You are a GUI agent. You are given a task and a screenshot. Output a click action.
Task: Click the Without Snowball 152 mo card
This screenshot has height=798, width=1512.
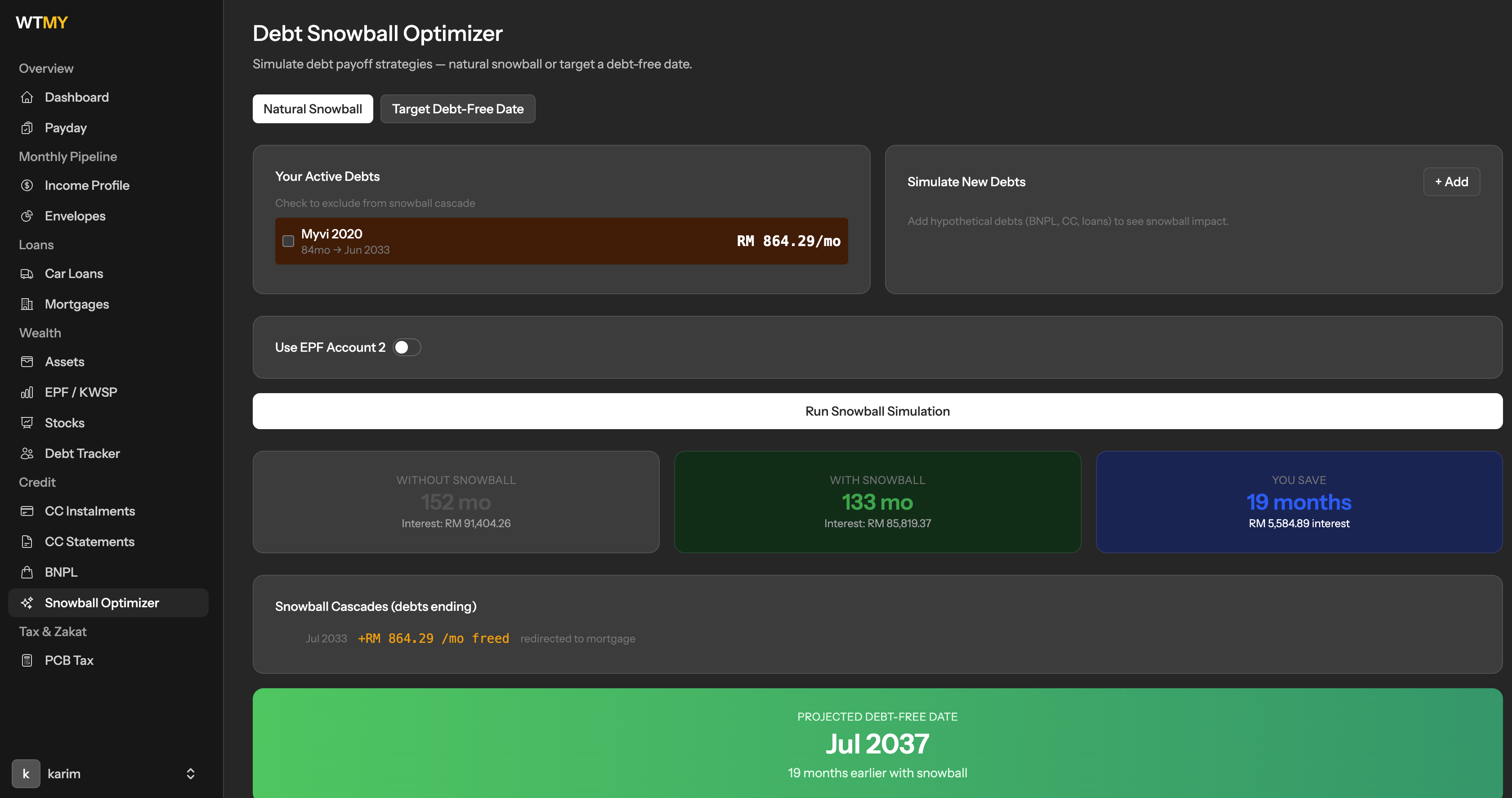(456, 502)
